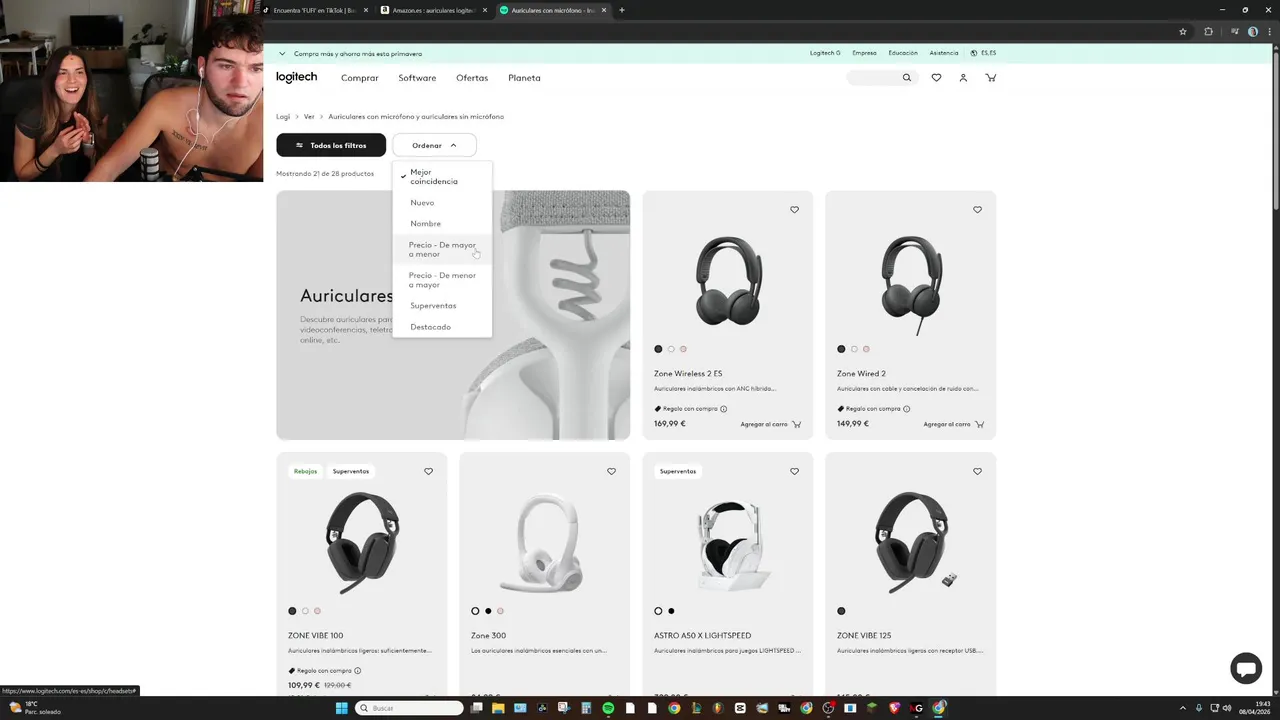1280x720 pixels.
Task: Select white color for Zone Wired 2
Action: click(x=854, y=349)
